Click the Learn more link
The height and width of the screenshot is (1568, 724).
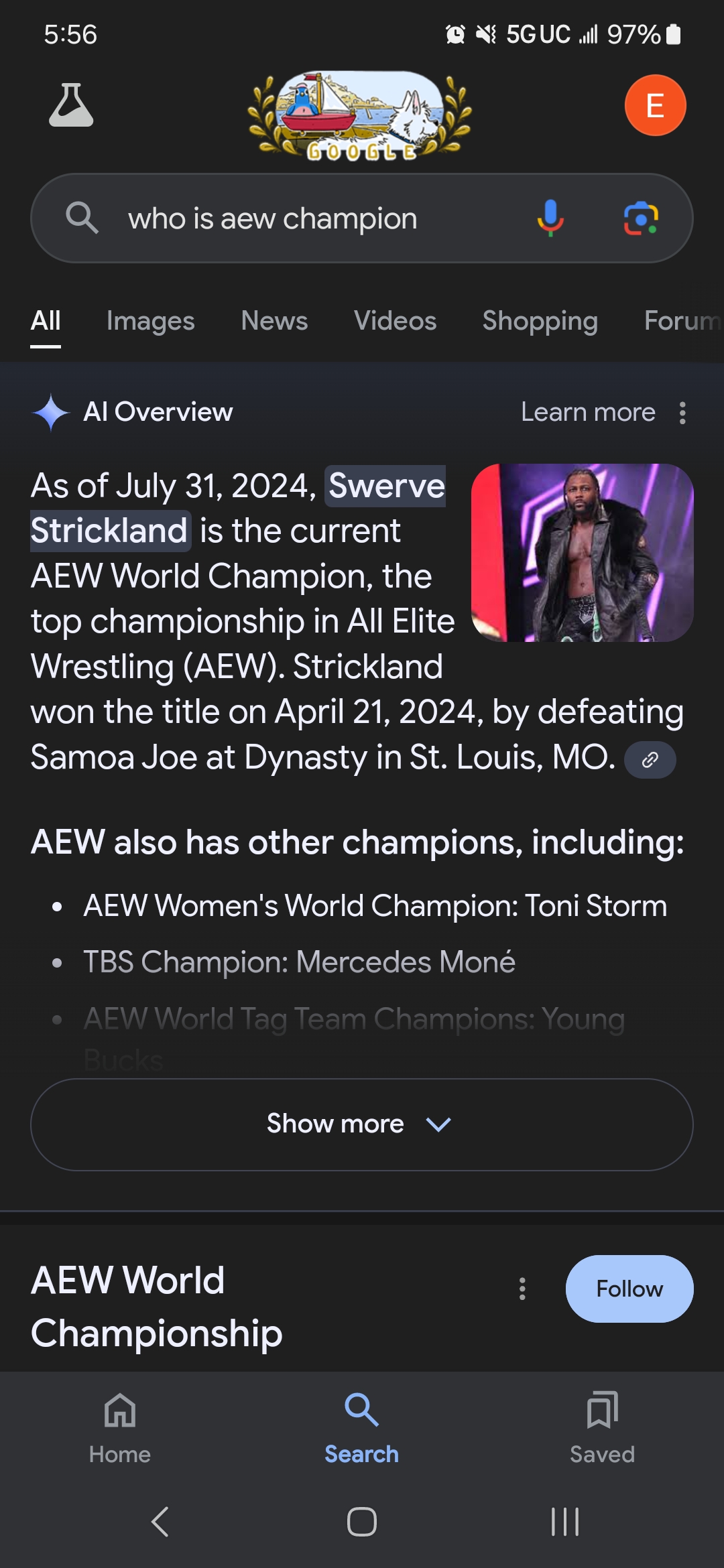coord(588,413)
